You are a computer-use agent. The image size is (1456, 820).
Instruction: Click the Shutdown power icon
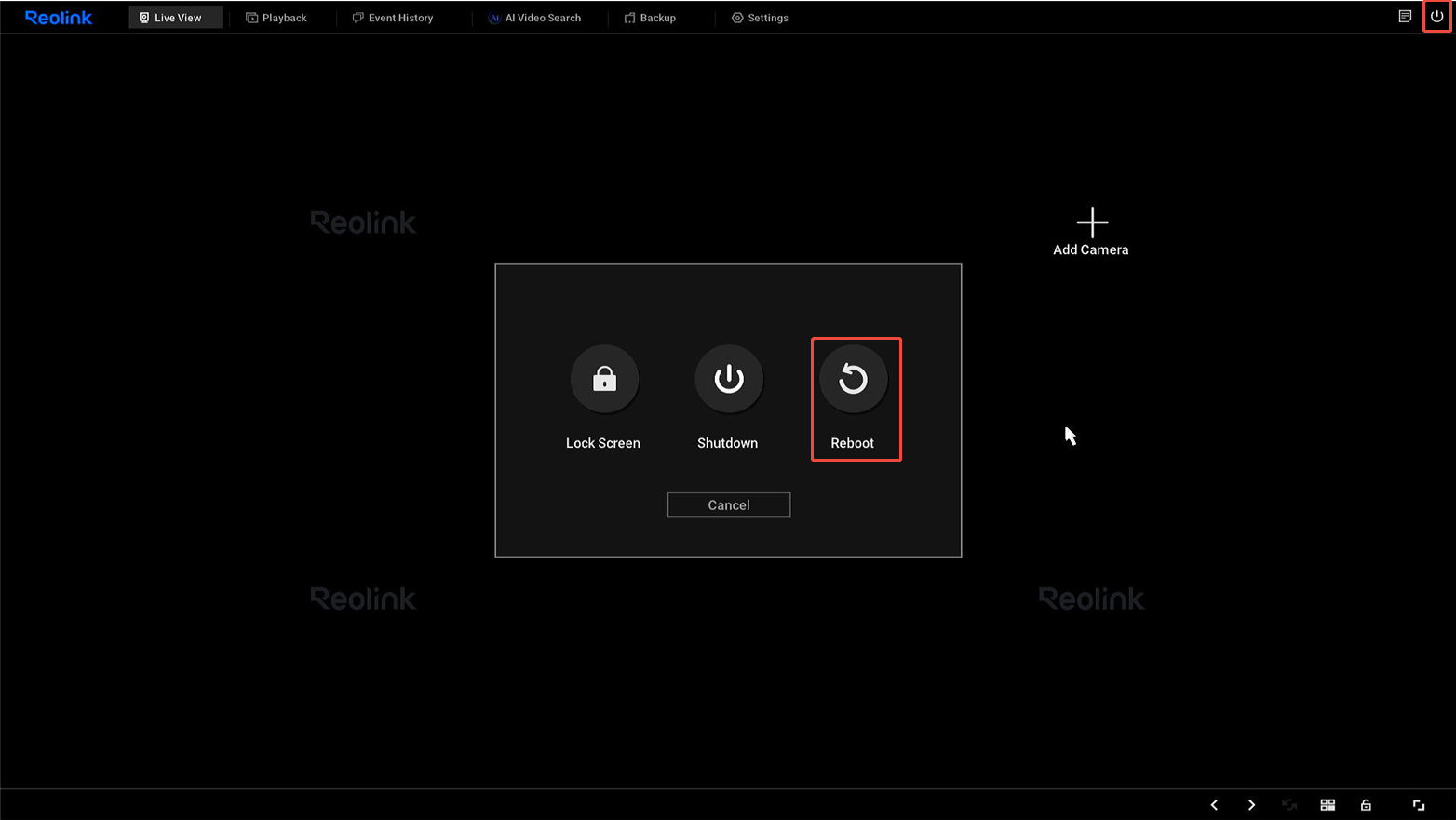(x=728, y=380)
